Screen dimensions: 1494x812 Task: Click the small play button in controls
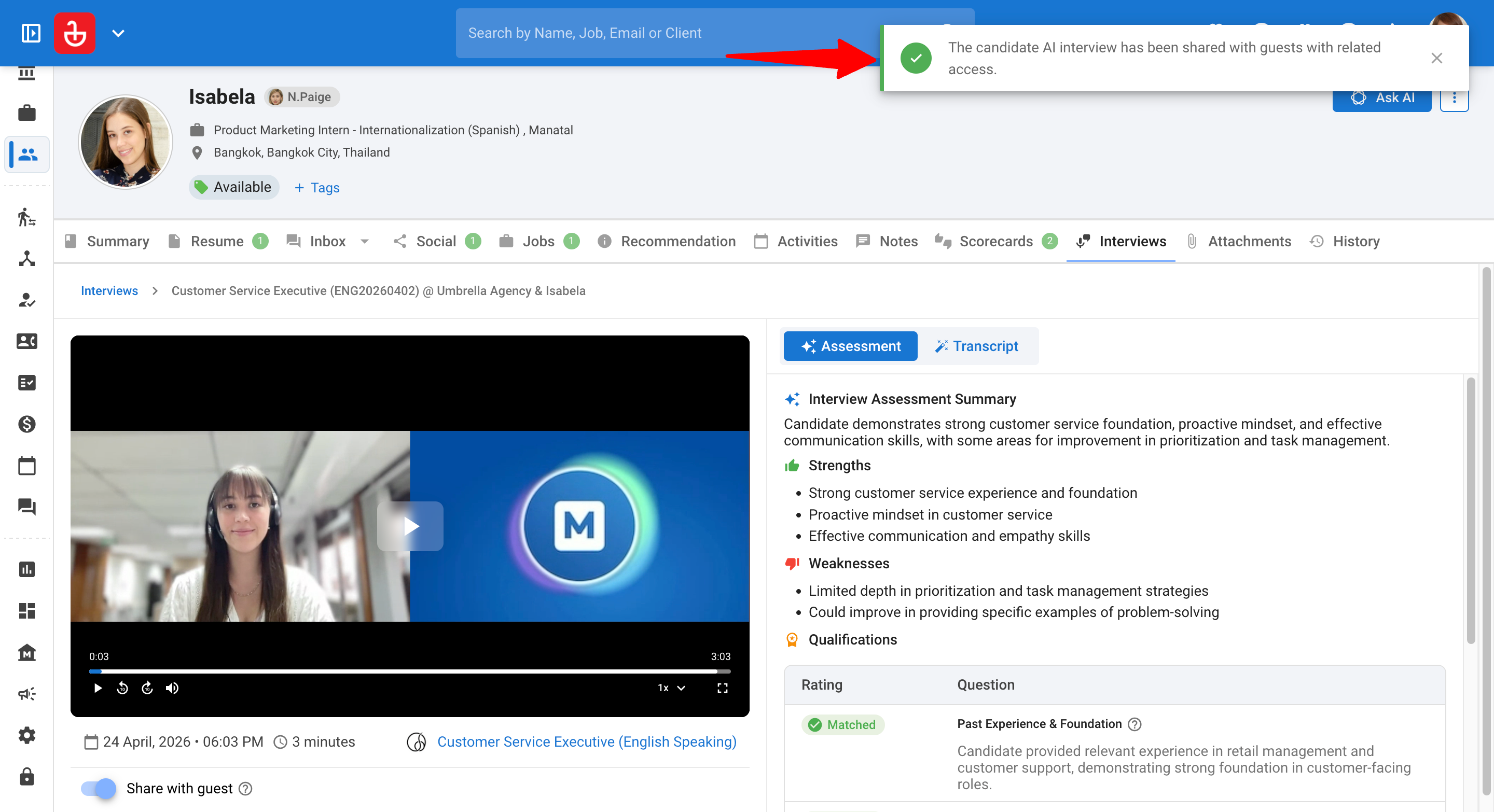(x=98, y=688)
